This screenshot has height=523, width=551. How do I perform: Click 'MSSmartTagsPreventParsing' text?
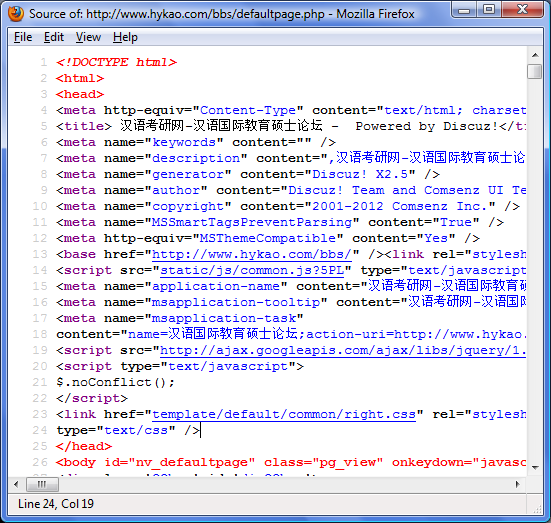(252, 222)
